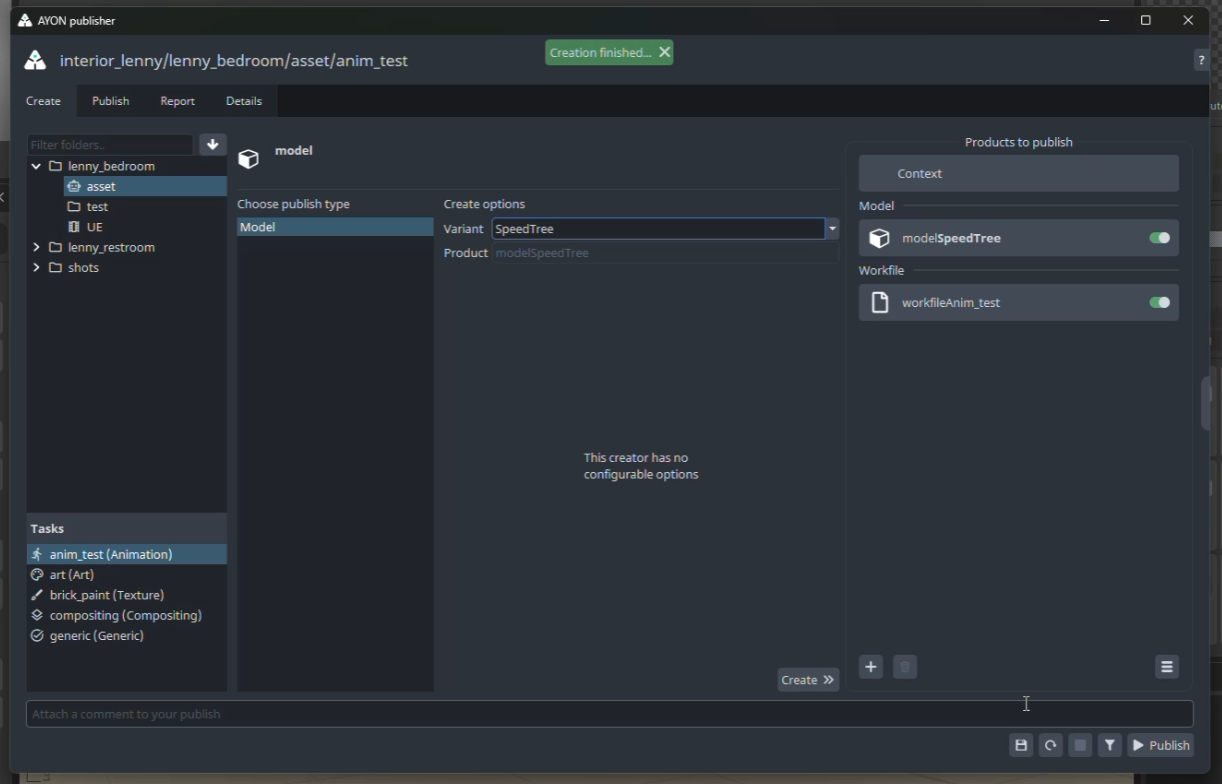The image size is (1222, 784).
Task: Click the AYON logo in the header
Action: (35, 61)
